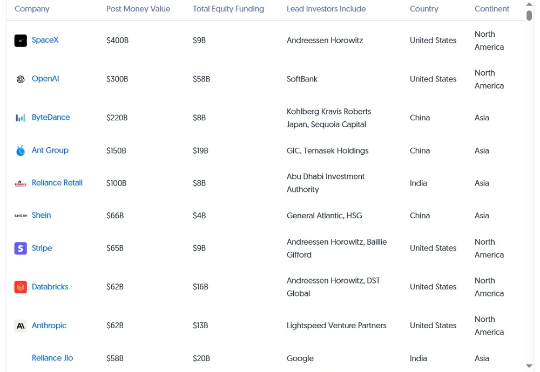Click the scrollbar down arrow
Viewport: 540px width, 372px height.
529,366
